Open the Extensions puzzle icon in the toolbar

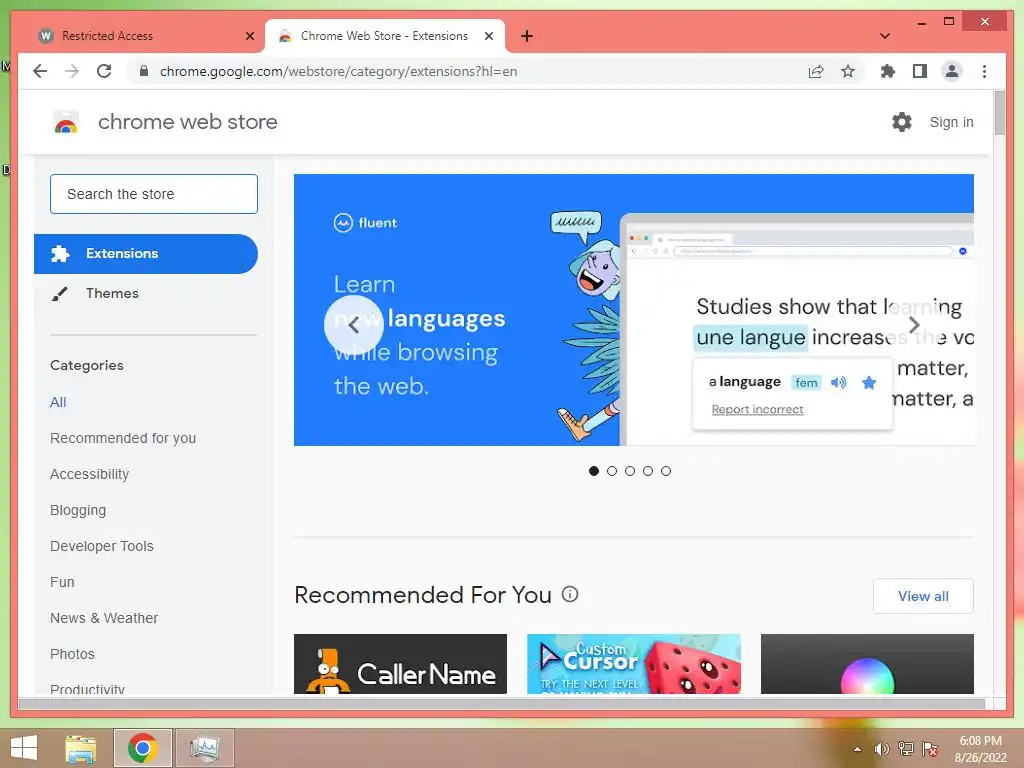(x=888, y=71)
